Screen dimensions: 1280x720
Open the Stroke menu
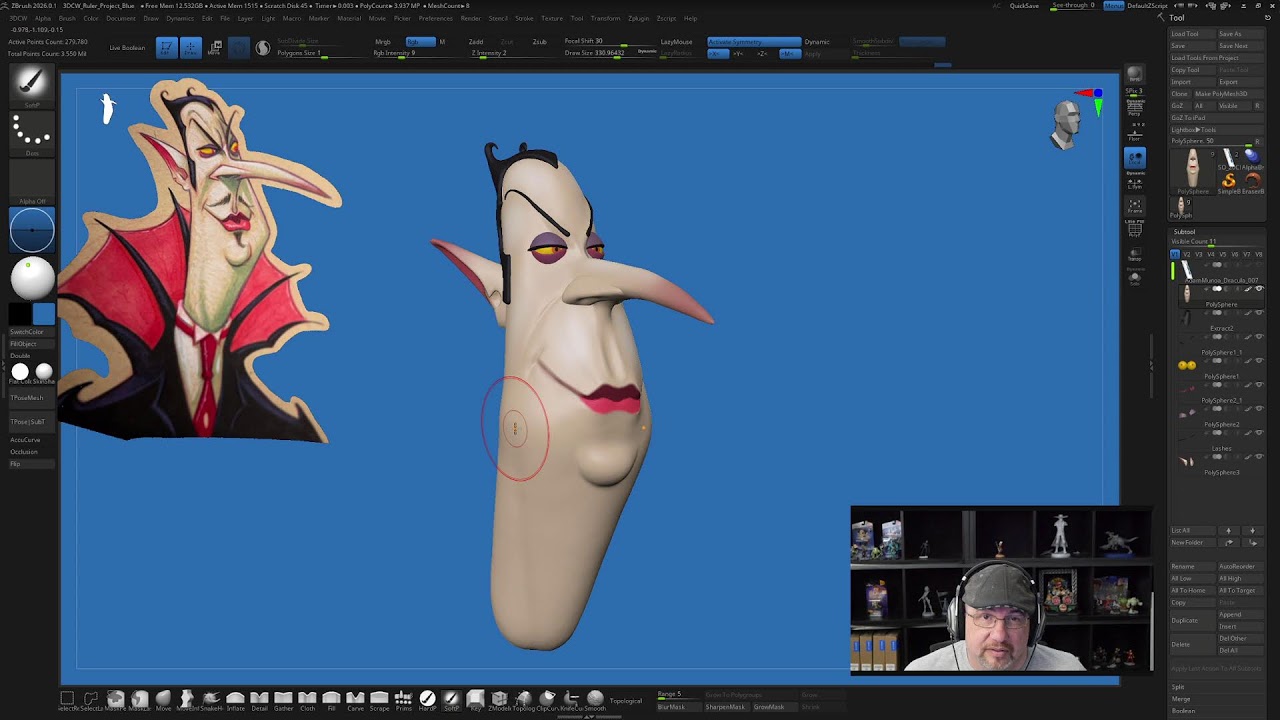[x=524, y=18]
